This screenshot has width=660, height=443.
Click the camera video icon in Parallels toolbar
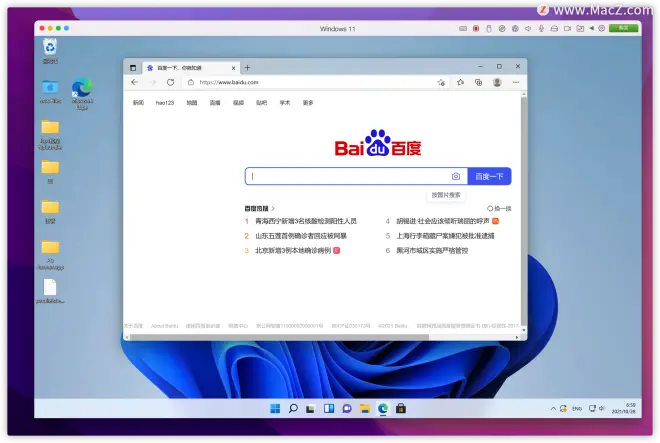coord(567,29)
